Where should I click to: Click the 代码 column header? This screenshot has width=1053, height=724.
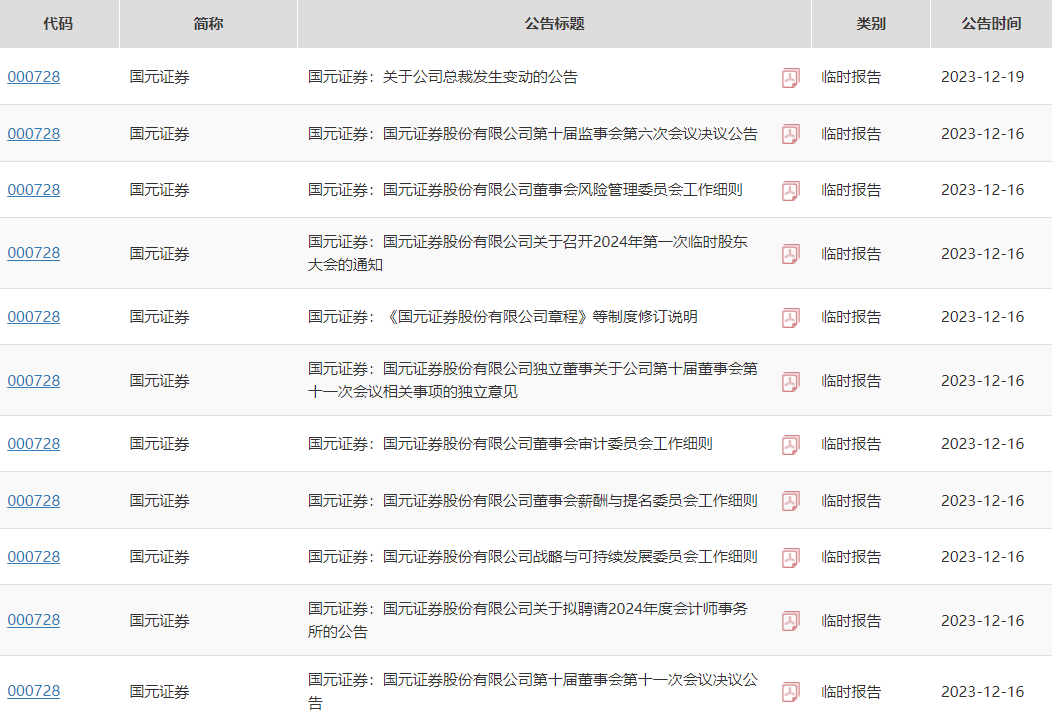tap(58, 24)
